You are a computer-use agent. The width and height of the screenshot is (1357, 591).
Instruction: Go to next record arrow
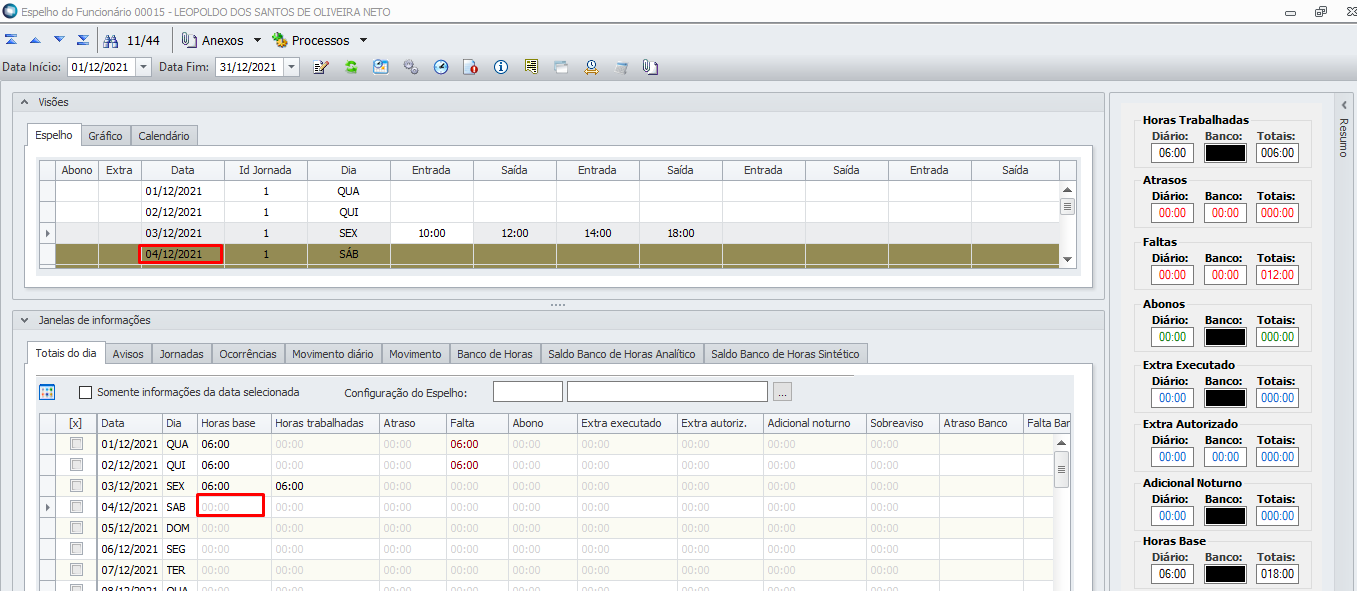tap(59, 40)
